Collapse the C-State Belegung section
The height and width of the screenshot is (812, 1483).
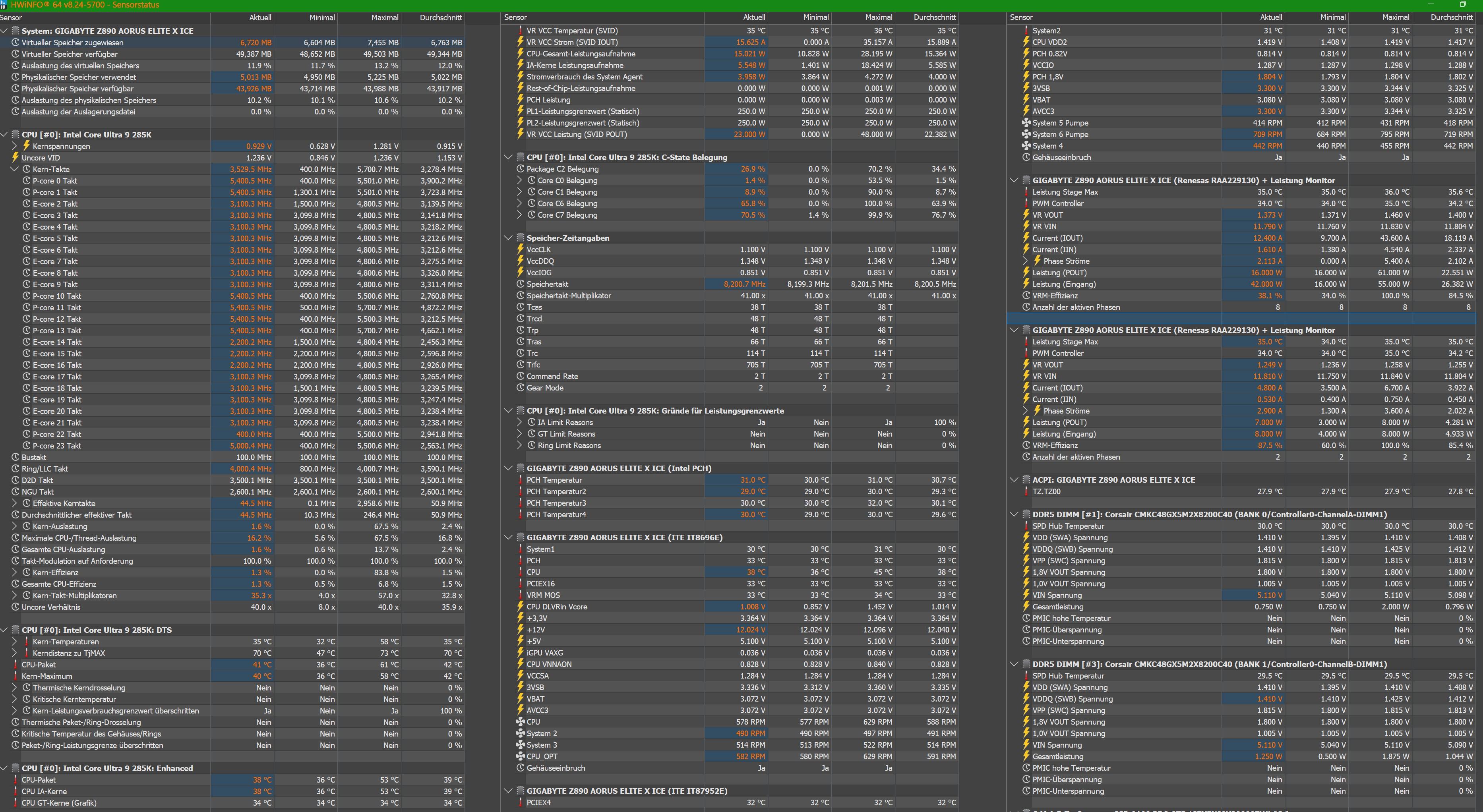coord(508,157)
